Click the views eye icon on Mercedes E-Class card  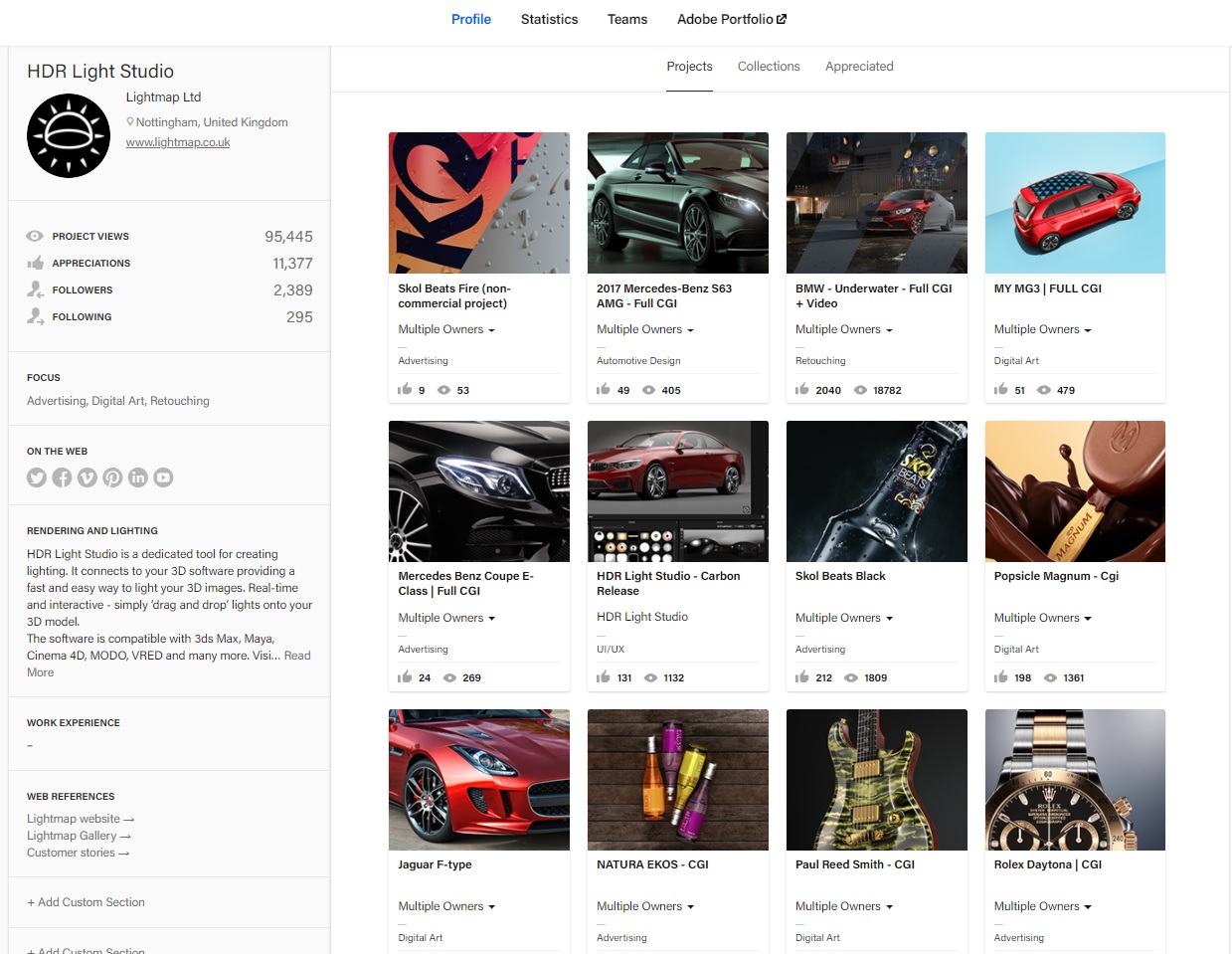coord(449,677)
